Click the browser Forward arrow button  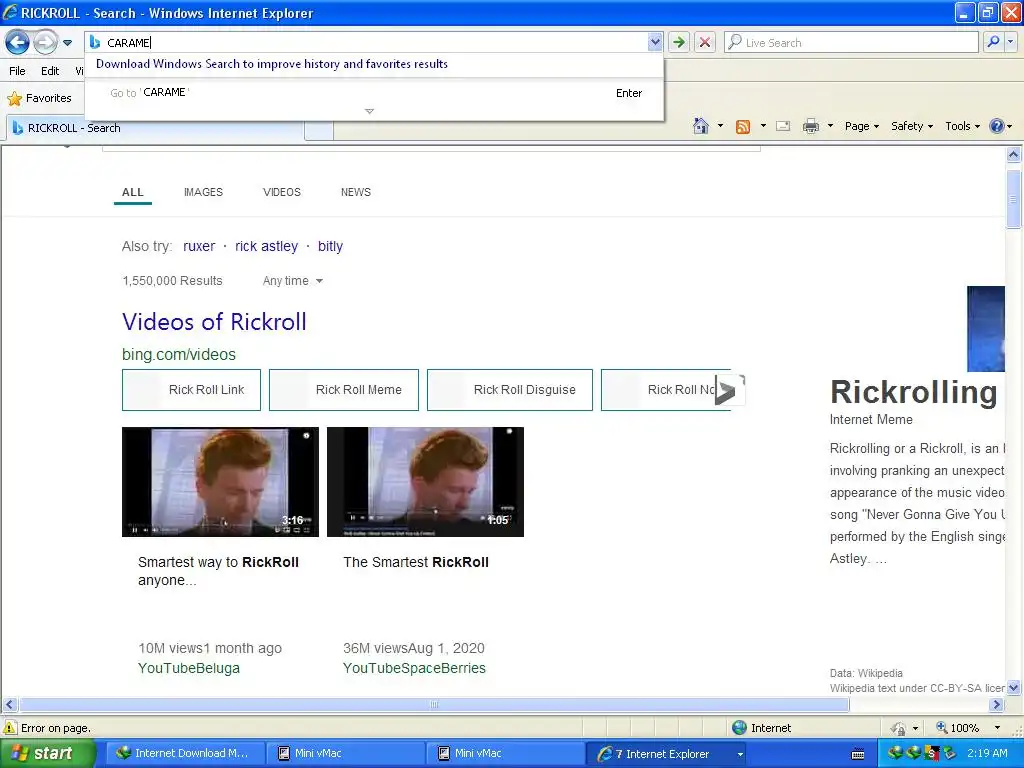point(45,43)
